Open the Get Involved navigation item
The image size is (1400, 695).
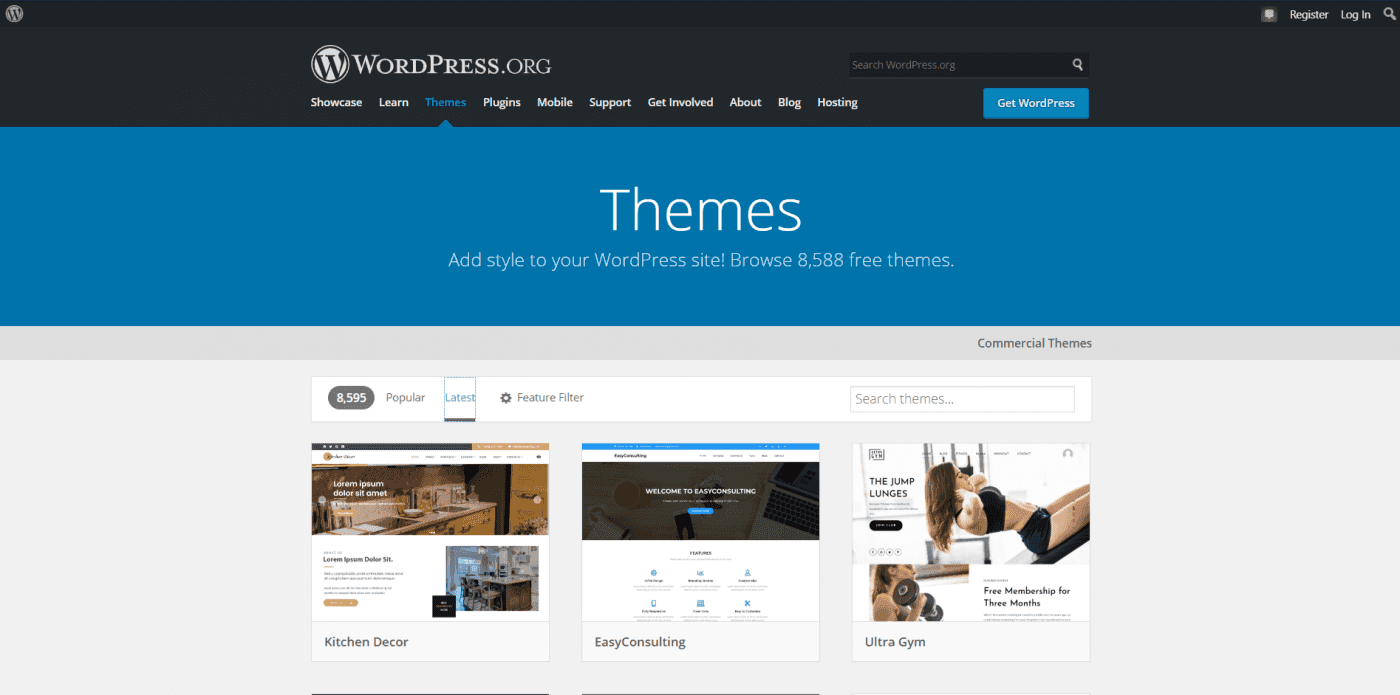(680, 102)
